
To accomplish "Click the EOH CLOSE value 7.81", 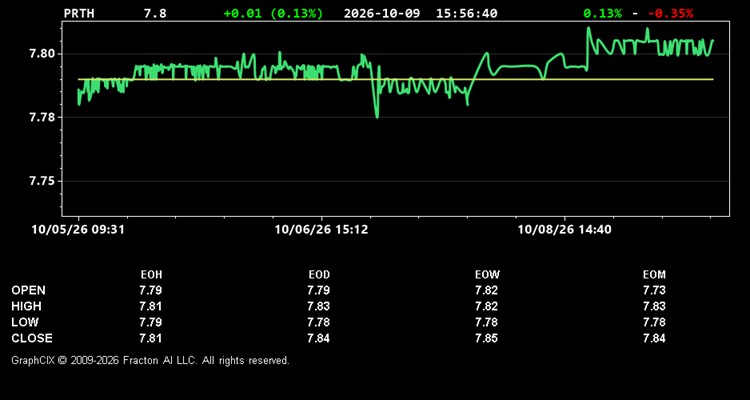I will coord(151,338).
